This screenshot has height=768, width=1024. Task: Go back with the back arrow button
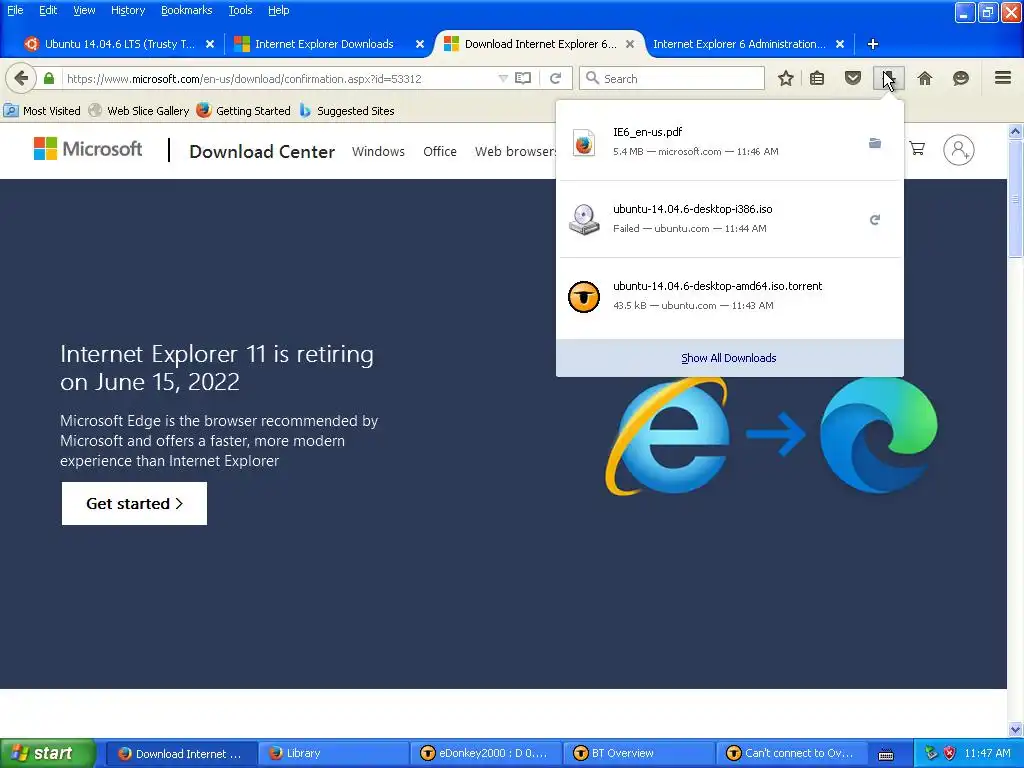(21, 78)
